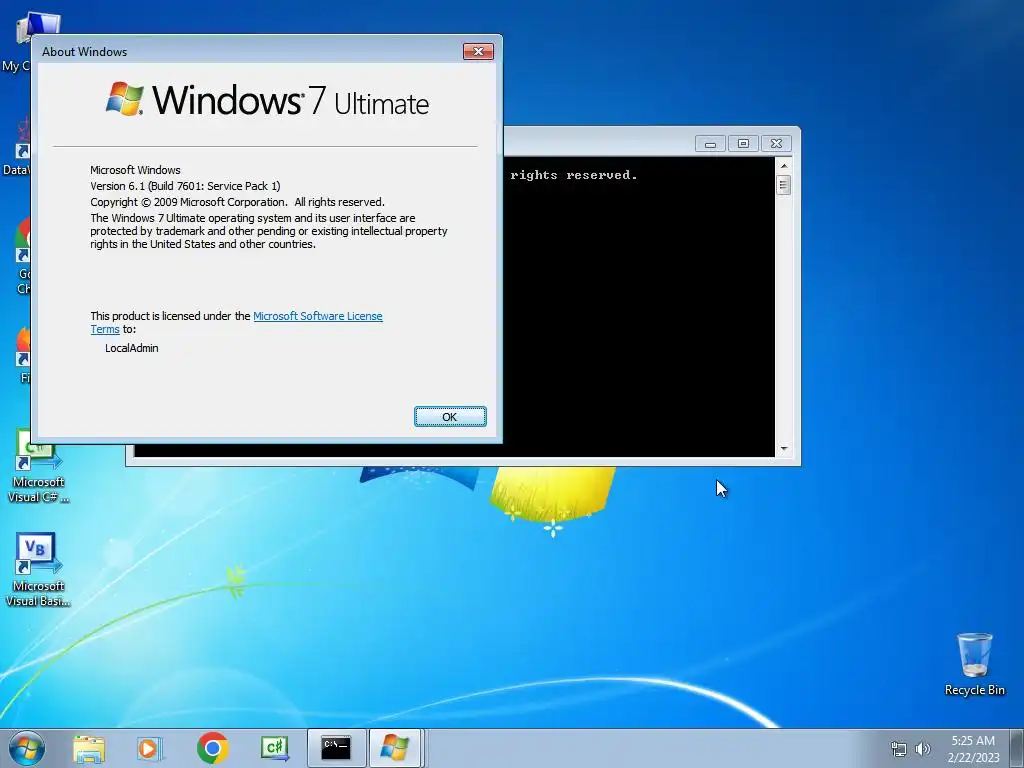Click Show desktop button at taskbar end
This screenshot has height=768, width=1024.
[x=1017, y=748]
